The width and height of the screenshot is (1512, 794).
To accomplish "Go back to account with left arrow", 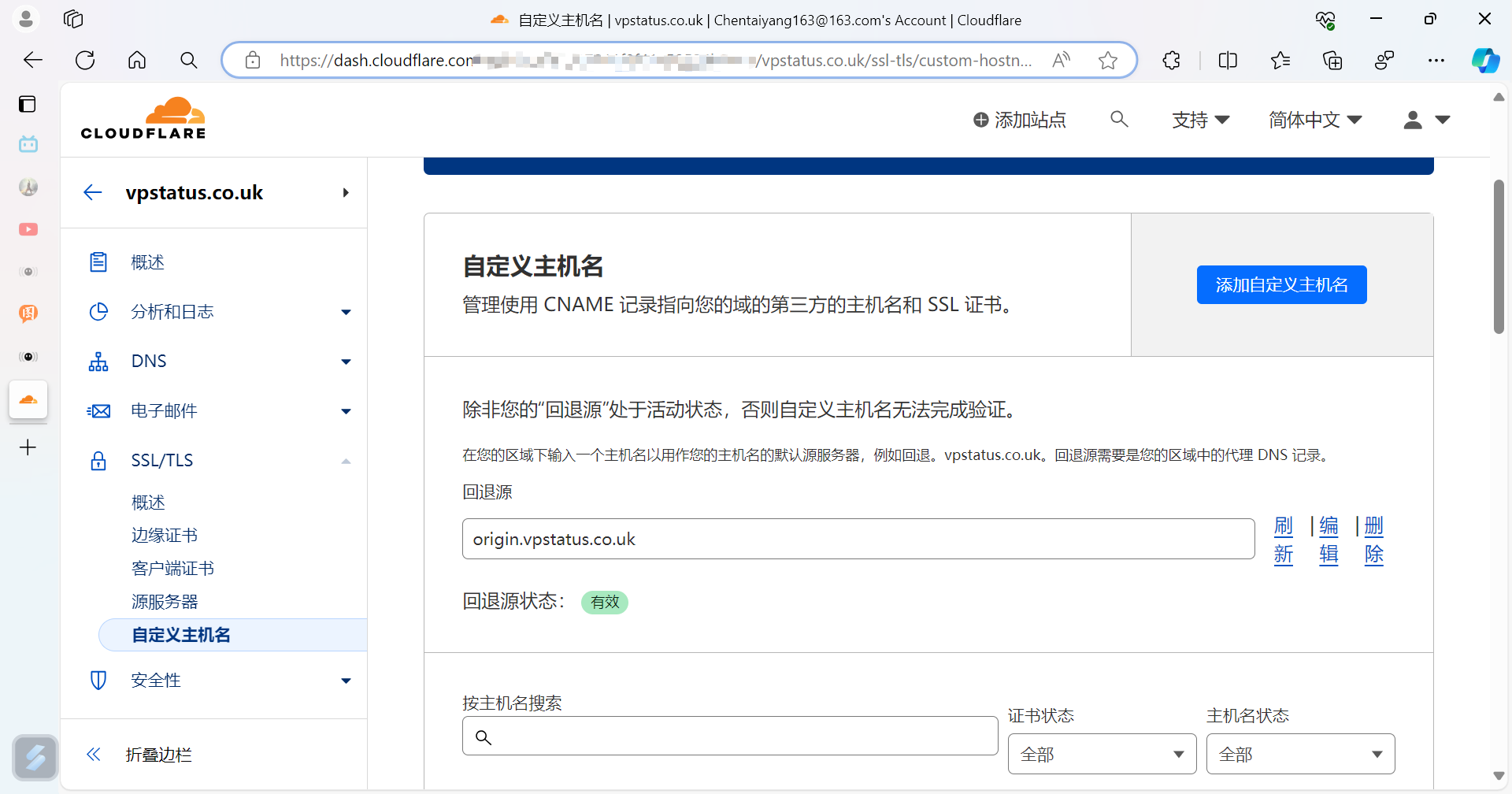I will [93, 192].
